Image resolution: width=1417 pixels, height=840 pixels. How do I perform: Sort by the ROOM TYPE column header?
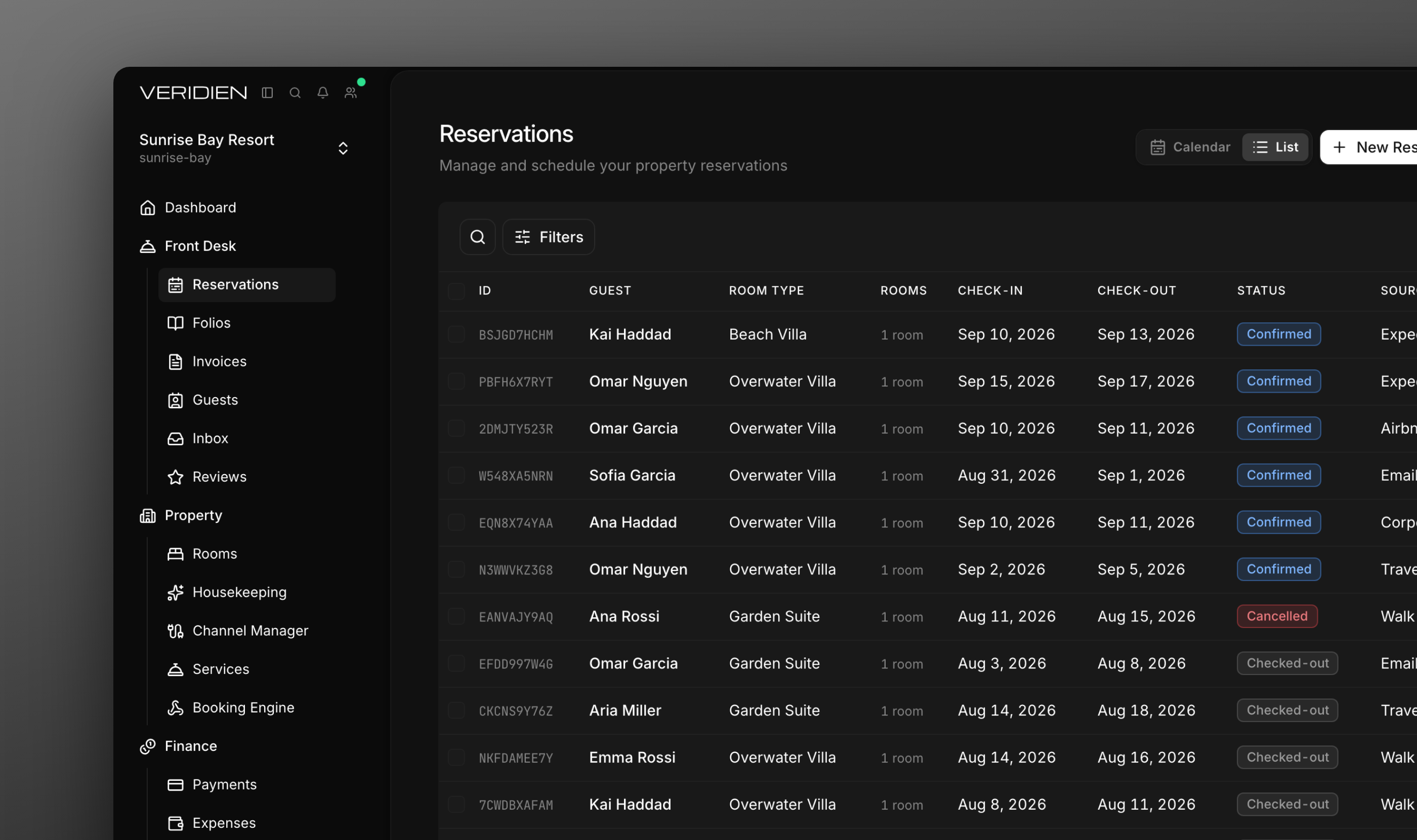(x=766, y=291)
